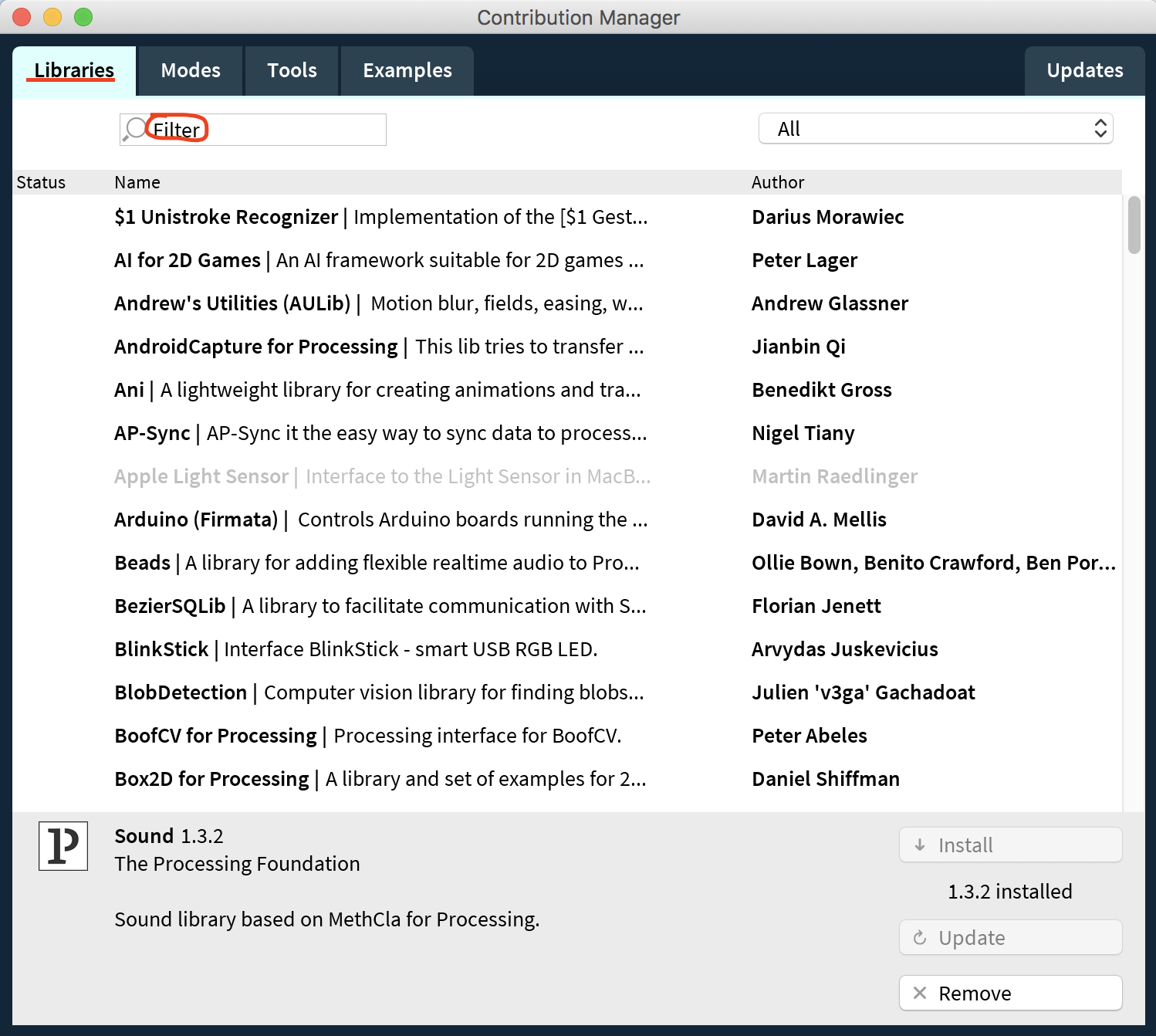Click author Arvydas Juskevicius
This screenshot has height=1036, width=1156.
tap(845, 649)
